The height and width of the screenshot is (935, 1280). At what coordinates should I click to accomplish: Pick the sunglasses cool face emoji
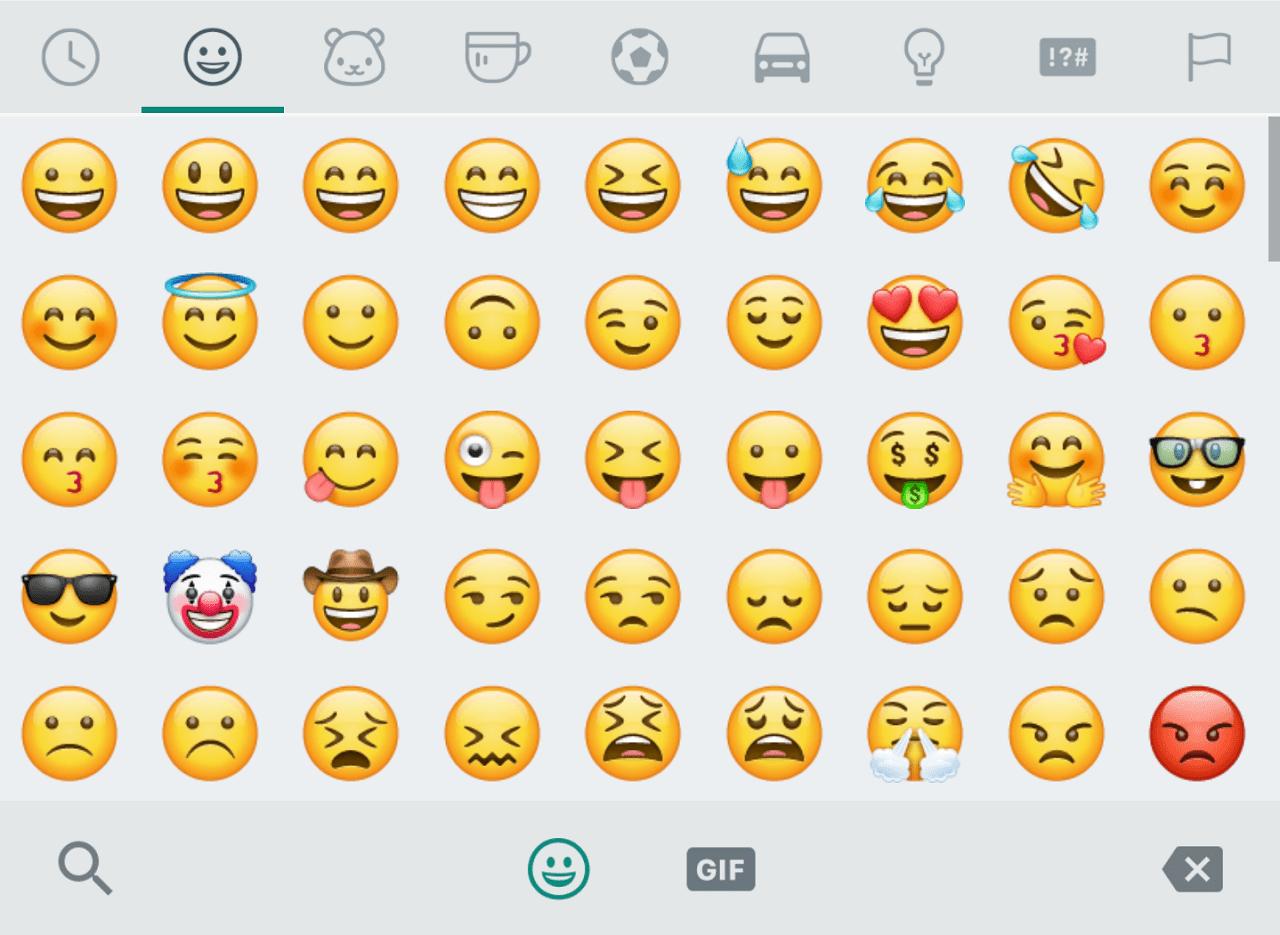pos(69,596)
